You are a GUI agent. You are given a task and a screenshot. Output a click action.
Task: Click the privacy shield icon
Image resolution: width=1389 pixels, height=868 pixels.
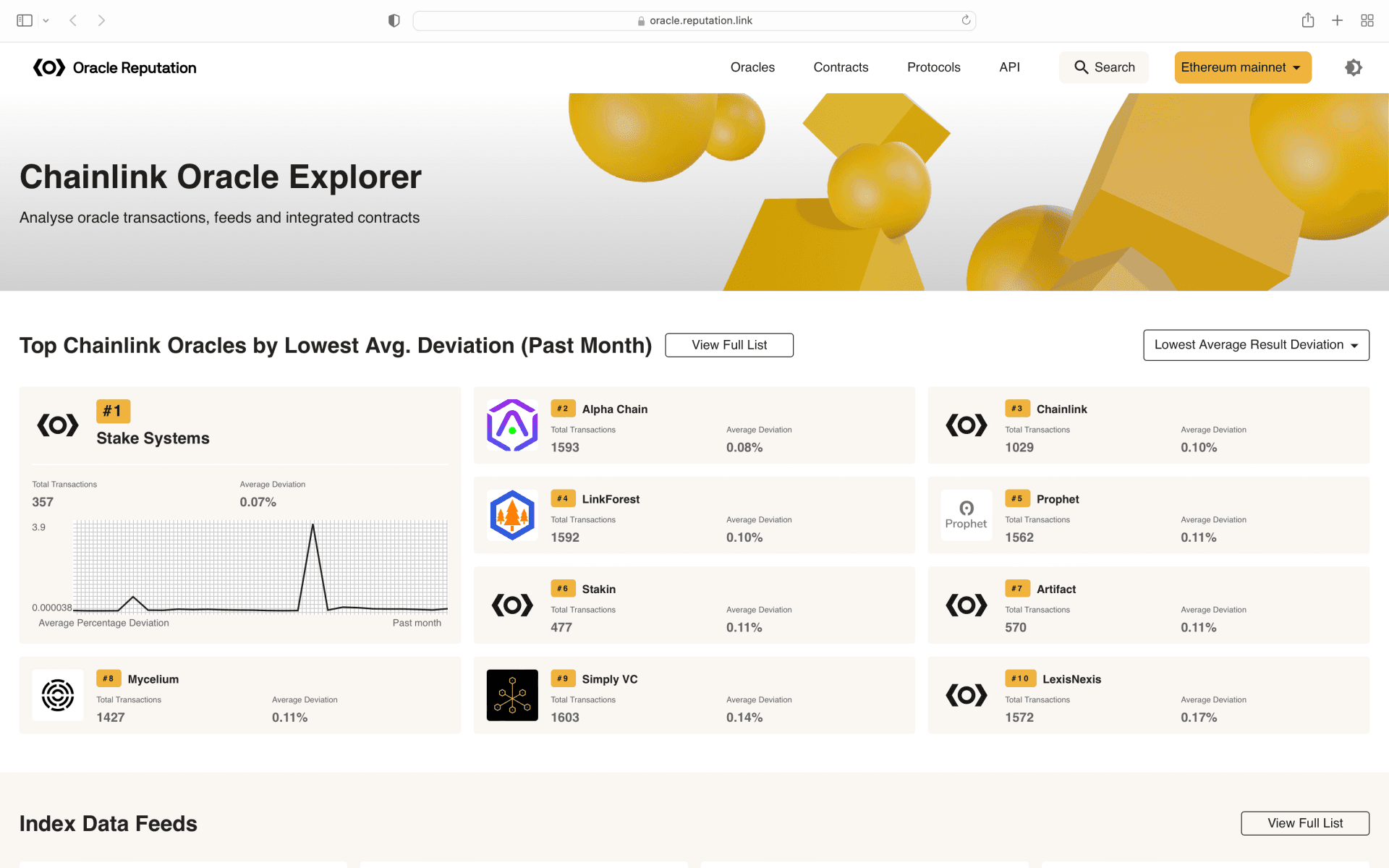point(394,20)
